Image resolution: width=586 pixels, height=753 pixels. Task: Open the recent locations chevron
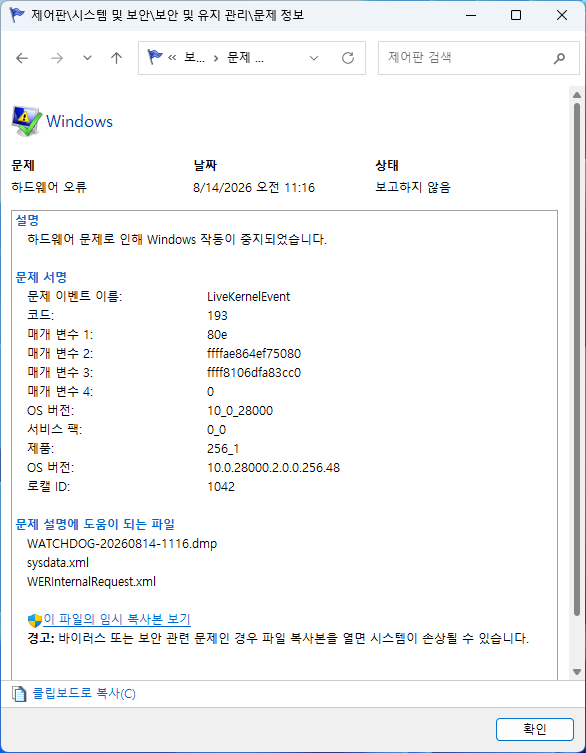[87, 58]
